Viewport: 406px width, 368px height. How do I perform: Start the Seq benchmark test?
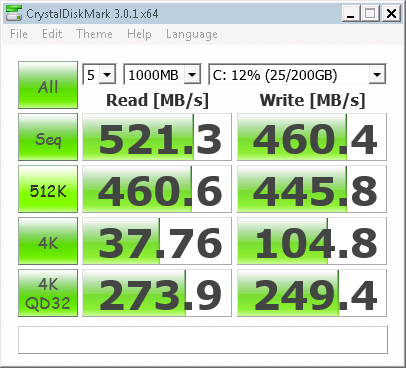tap(48, 137)
